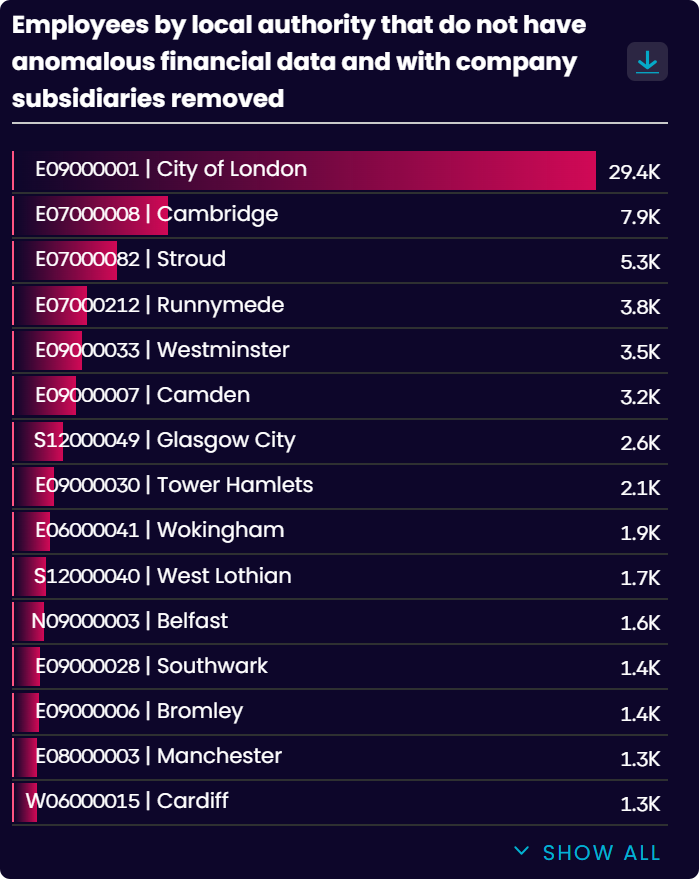
Task: Select the Camden row
Action: pos(340,396)
